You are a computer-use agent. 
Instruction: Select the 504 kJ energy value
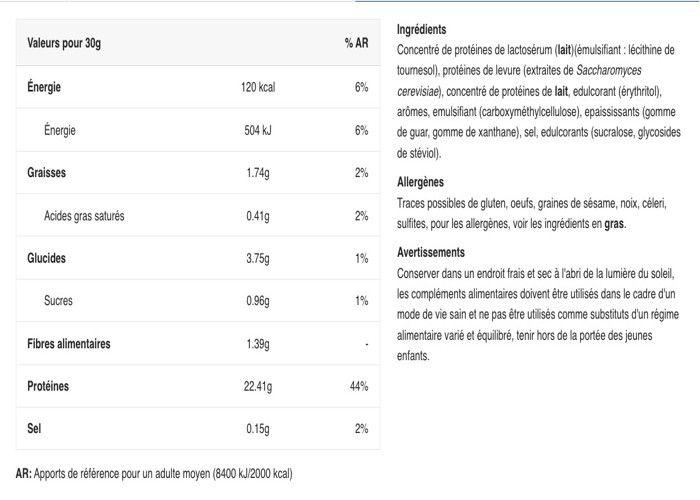[258, 130]
